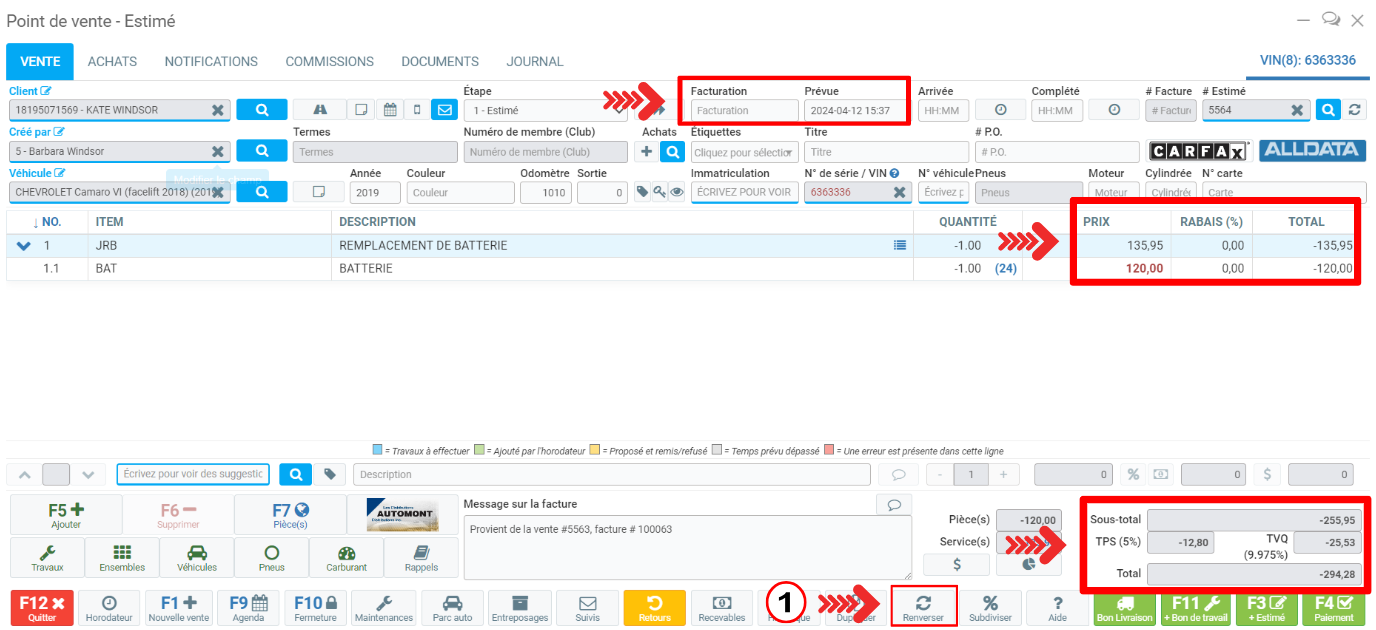1376x630 pixels.
Task: Toggle the eye icon beside vehicle Sortie
Action: 677,192
